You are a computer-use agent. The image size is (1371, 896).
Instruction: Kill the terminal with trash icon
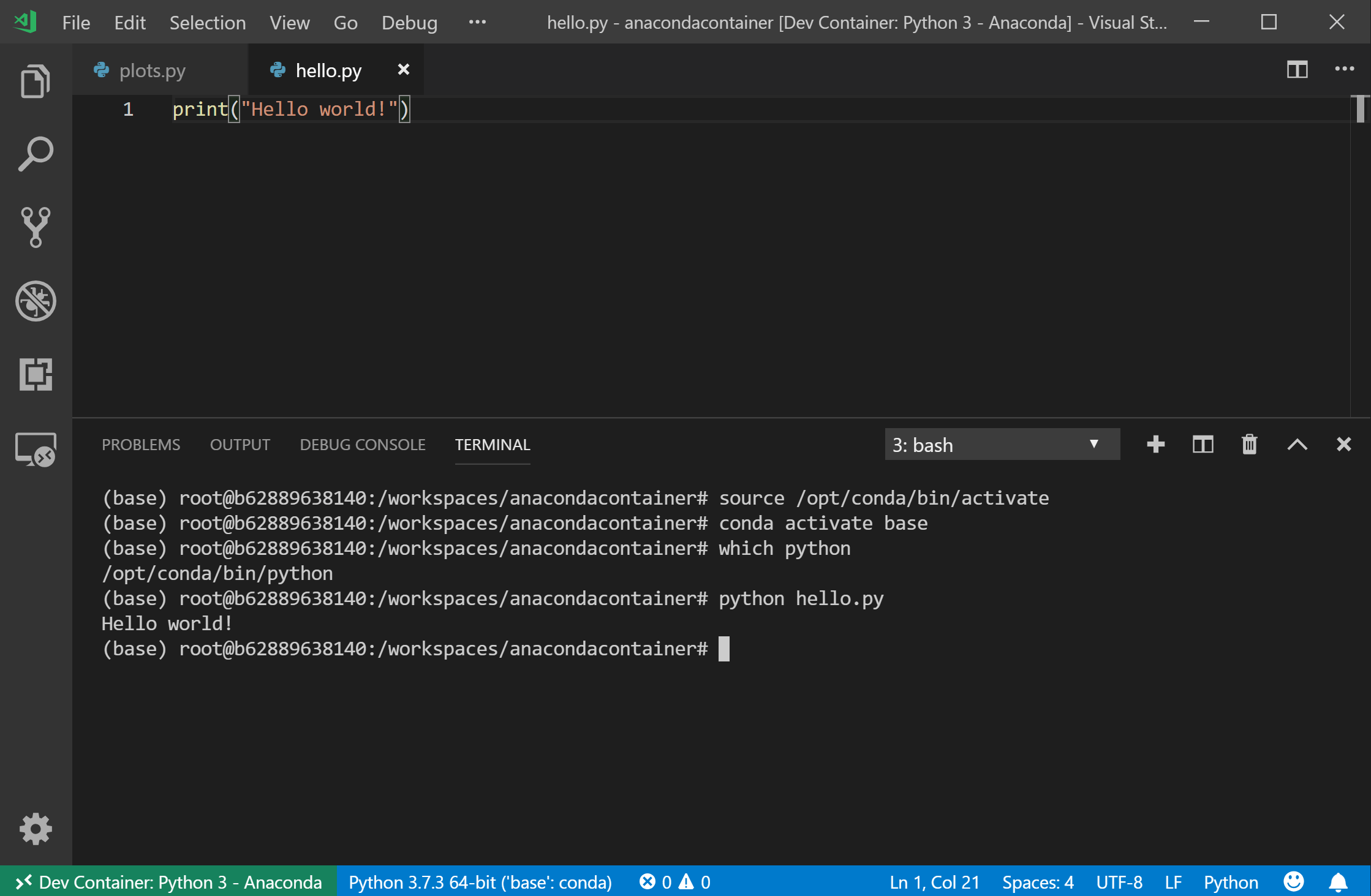[1249, 445]
